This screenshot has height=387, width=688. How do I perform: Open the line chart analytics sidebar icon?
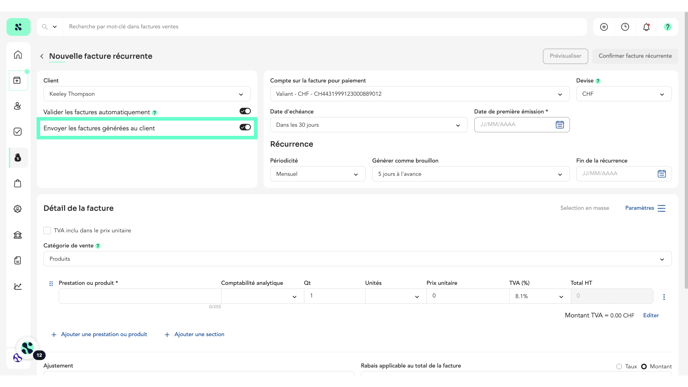(18, 287)
